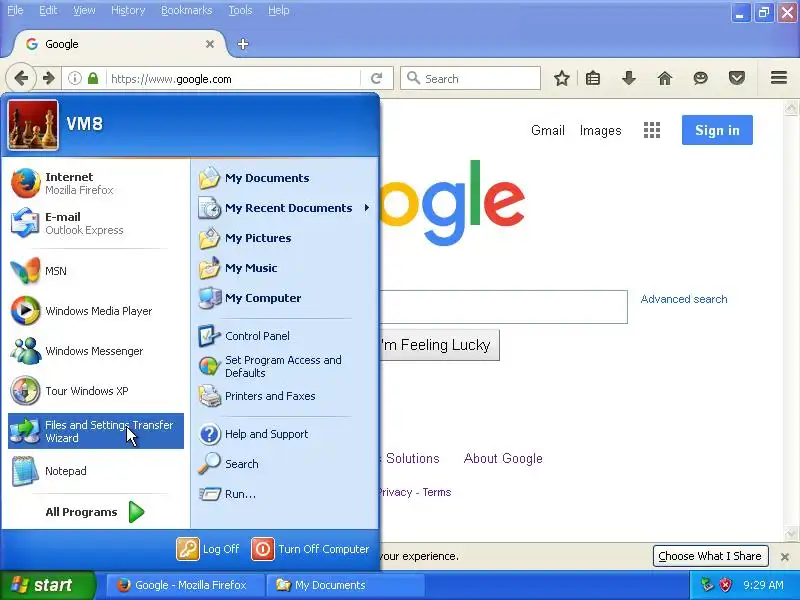Show bookmarks list icon in Firefox toolbar
800x600 pixels.
click(593, 79)
